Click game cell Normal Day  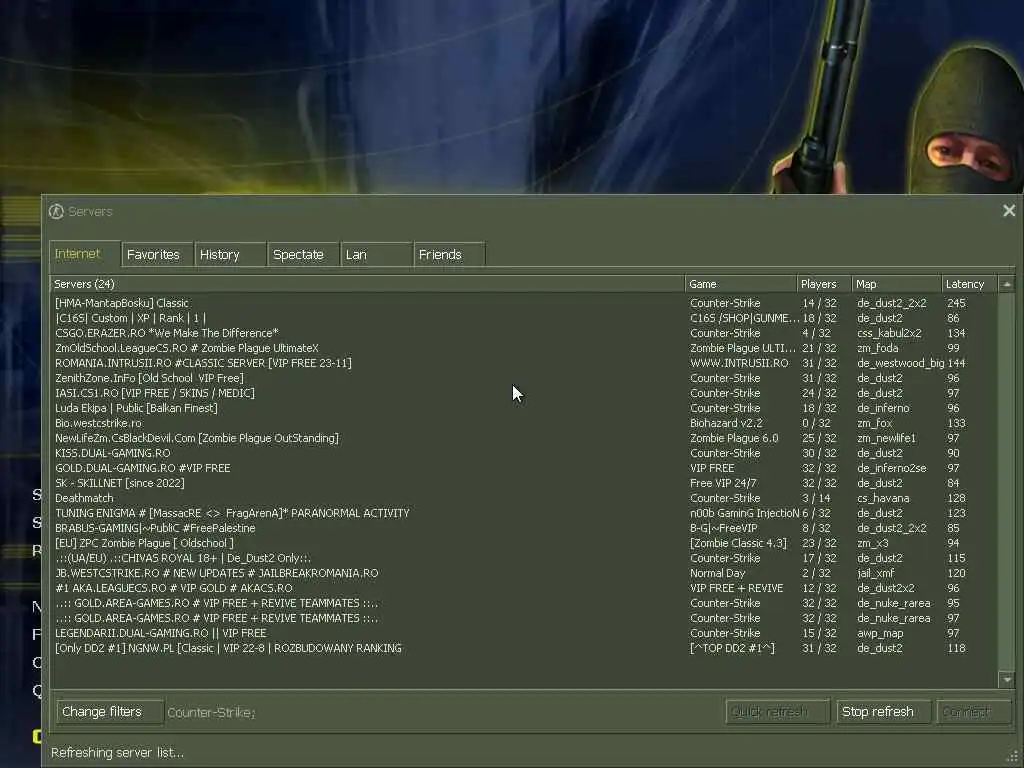(x=717, y=573)
